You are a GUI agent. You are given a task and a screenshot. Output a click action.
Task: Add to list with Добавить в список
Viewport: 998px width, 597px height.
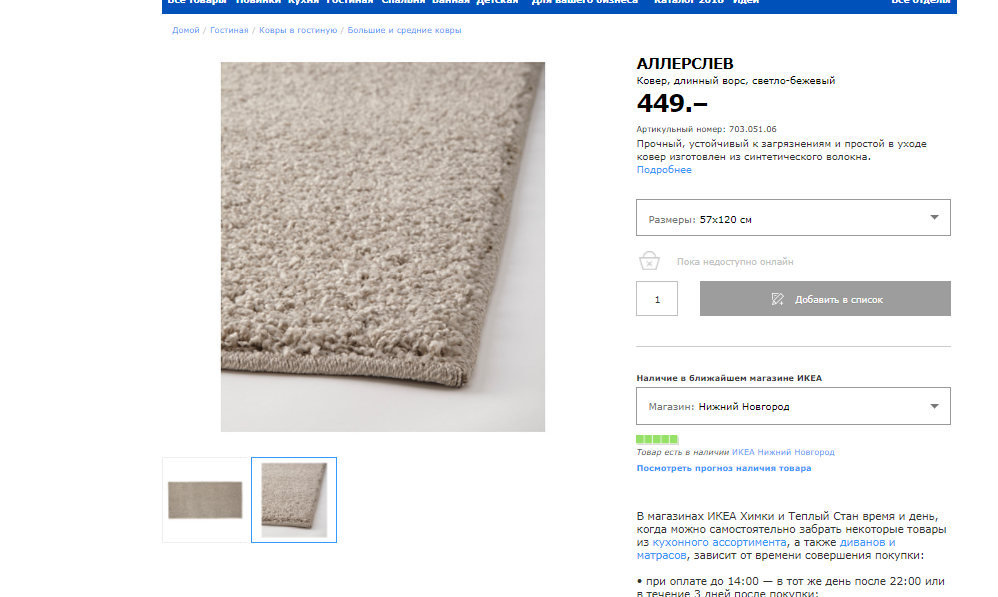click(x=825, y=298)
